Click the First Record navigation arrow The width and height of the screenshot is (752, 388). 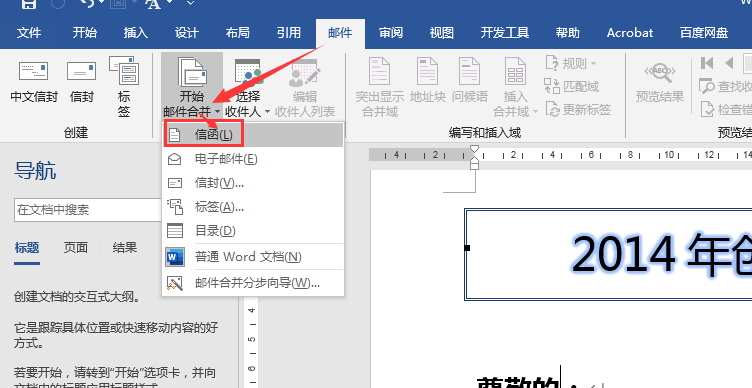pos(706,63)
